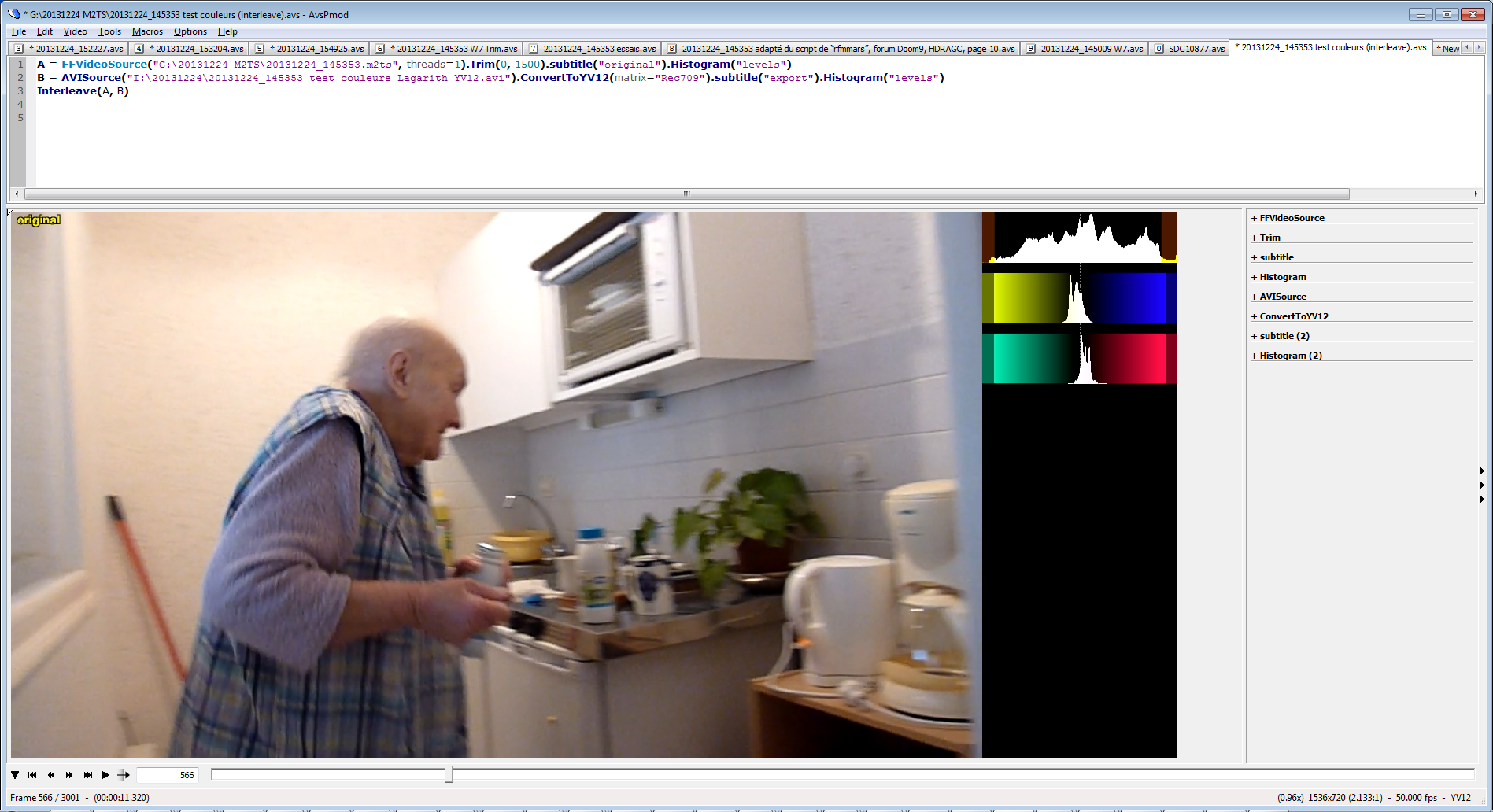
Task: Expand the Histogram (2) filter section
Action: tap(1290, 356)
